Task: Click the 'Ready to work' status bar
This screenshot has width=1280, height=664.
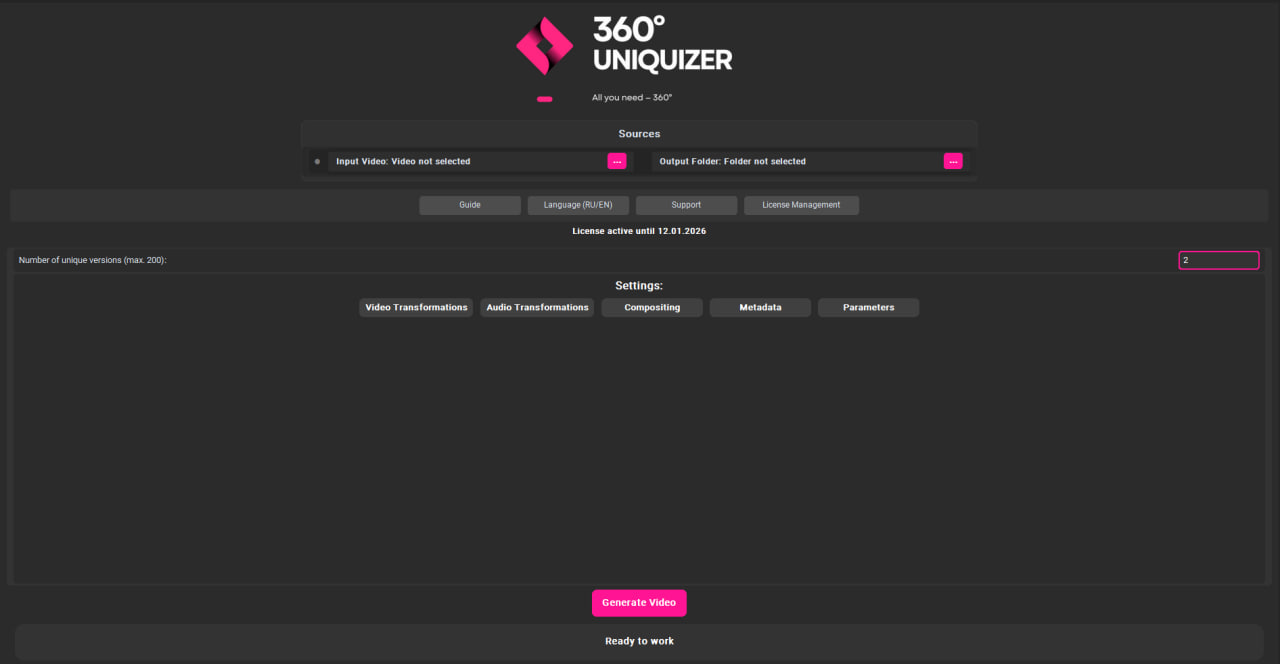Action: tap(639, 640)
